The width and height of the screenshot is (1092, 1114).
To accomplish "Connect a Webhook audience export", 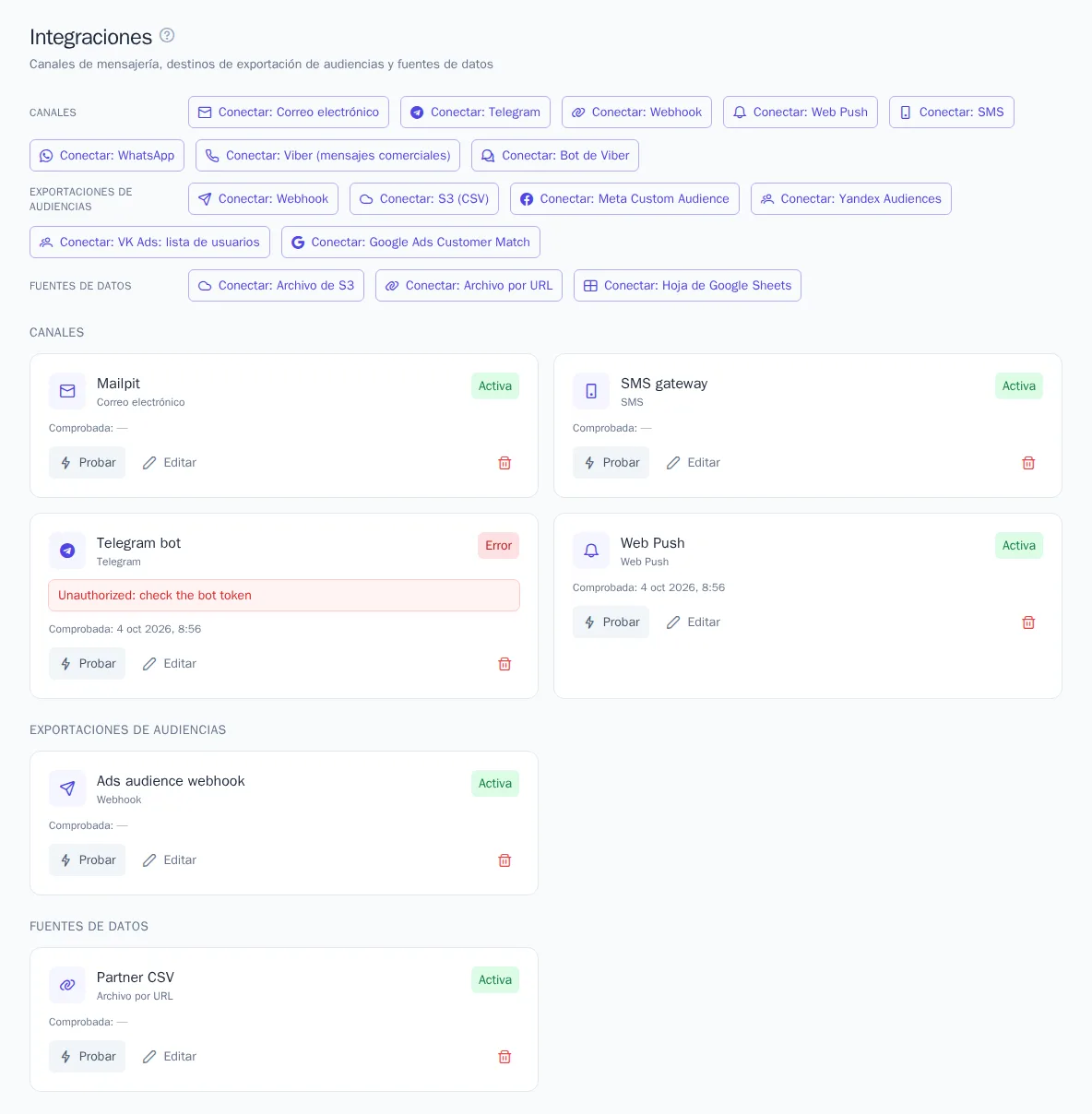I will click(x=263, y=198).
